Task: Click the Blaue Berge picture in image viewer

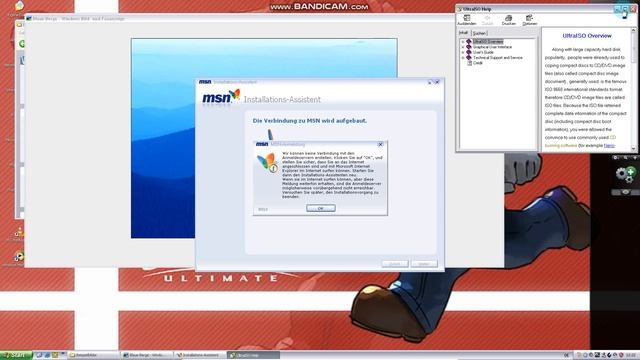Action: pyautogui.click(x=264, y=138)
